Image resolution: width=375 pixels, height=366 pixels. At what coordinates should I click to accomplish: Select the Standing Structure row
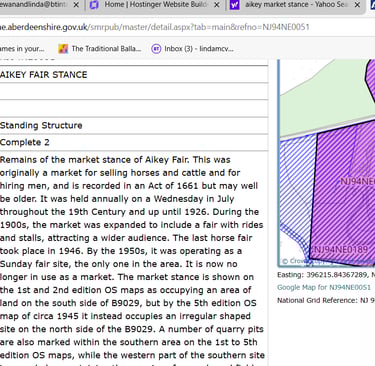click(134, 126)
